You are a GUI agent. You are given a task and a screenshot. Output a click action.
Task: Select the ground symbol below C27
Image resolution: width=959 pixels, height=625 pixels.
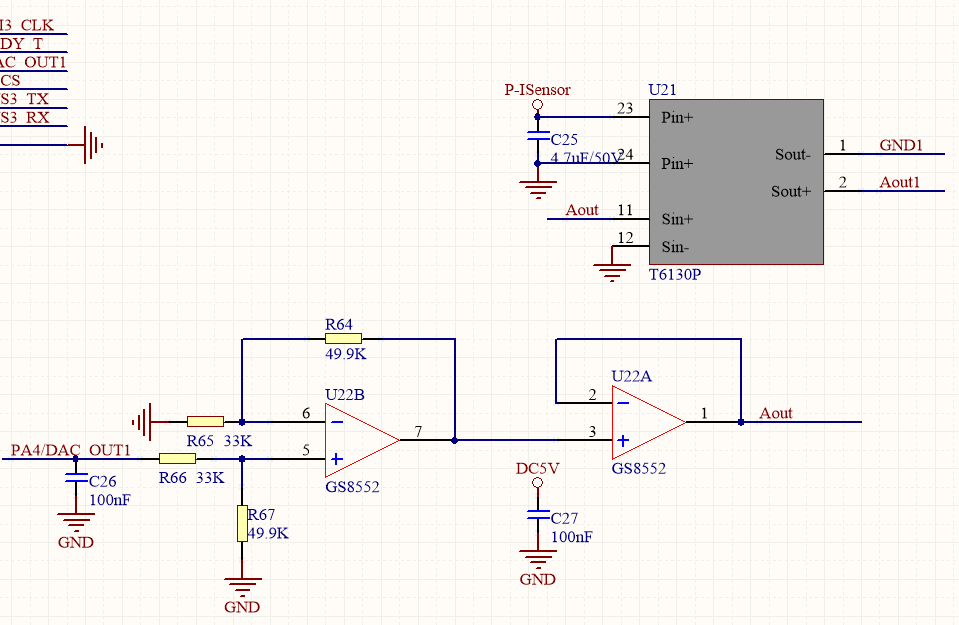click(538, 560)
